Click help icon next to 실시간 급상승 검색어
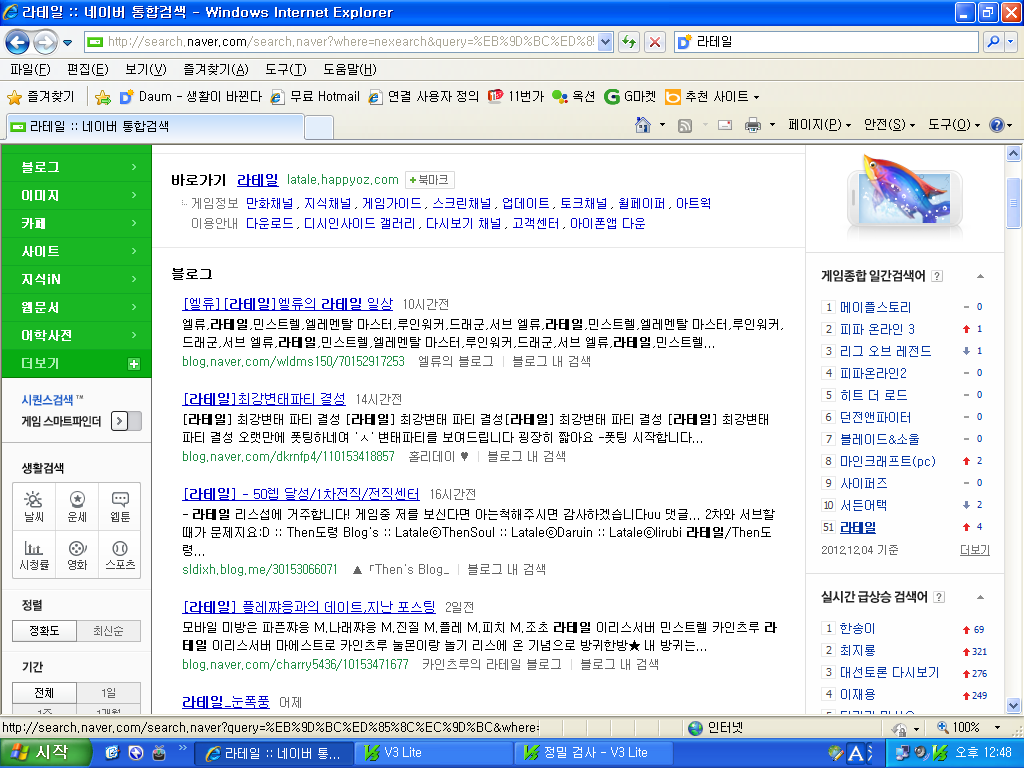Image resolution: width=1024 pixels, height=768 pixels. pos(939,597)
